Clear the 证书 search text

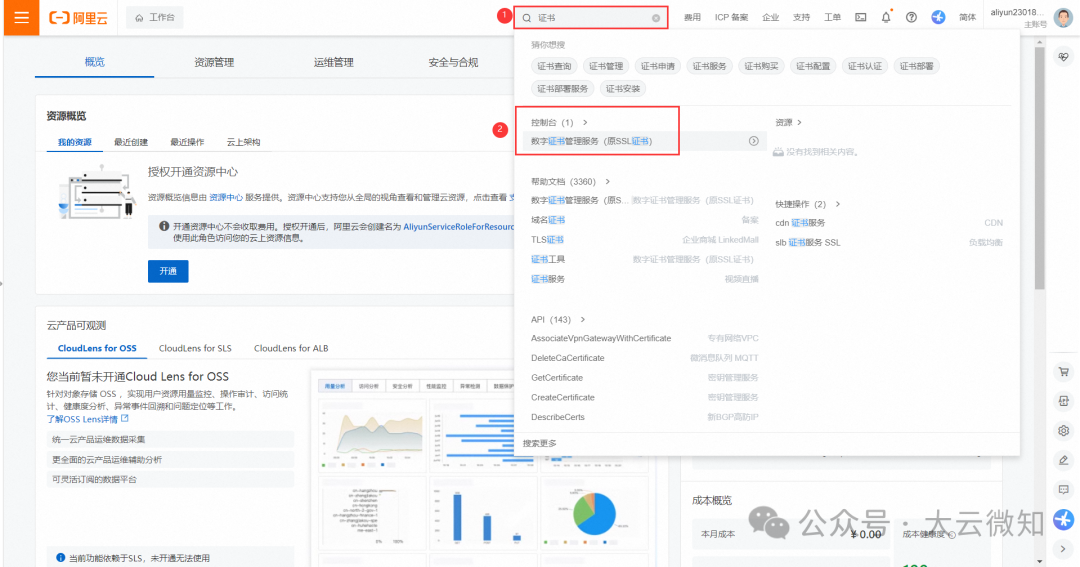point(656,18)
